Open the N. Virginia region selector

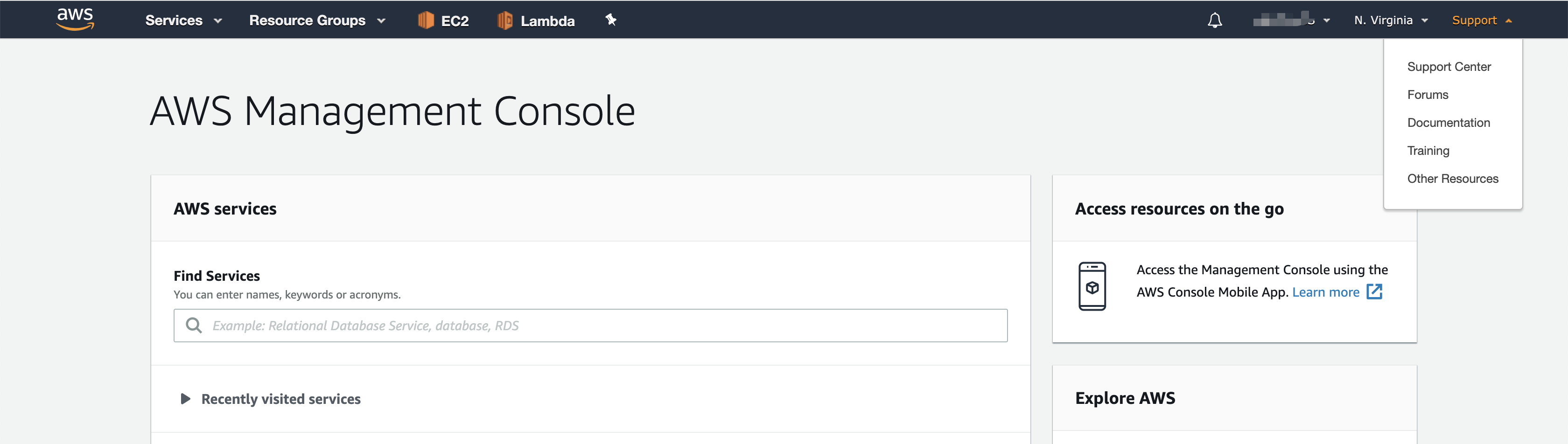[1390, 20]
